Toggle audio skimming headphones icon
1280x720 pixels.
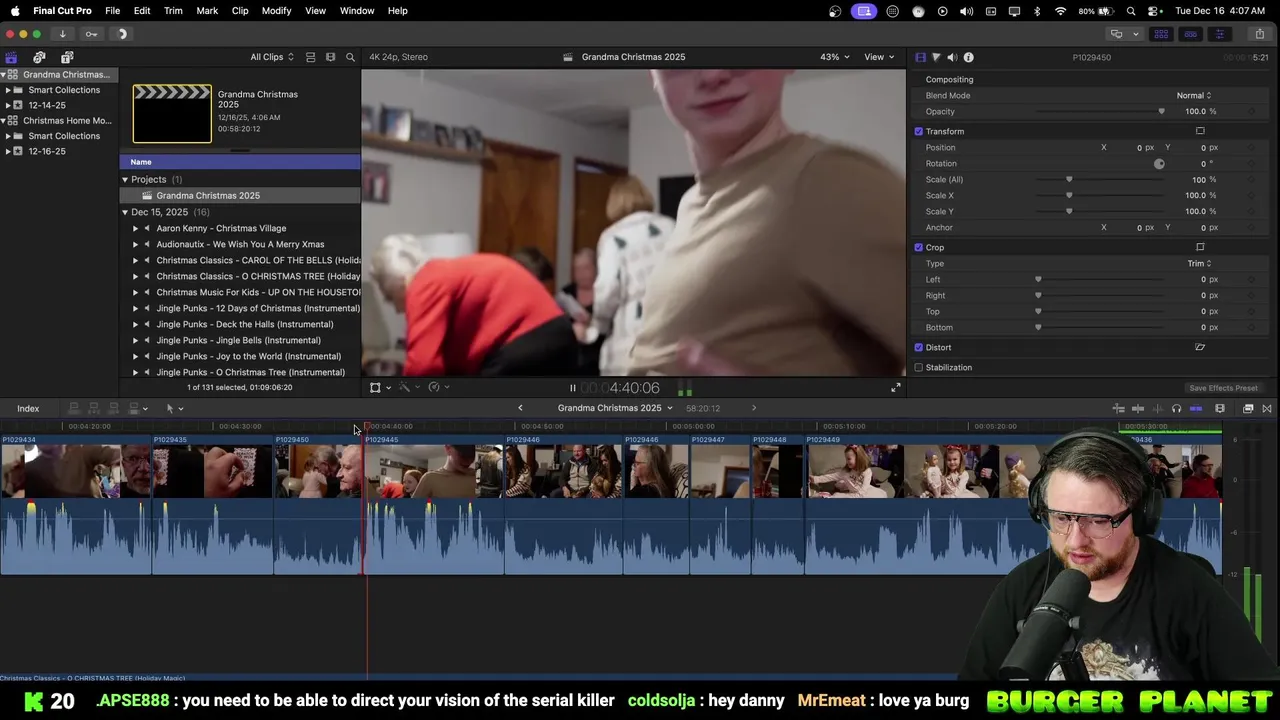pyautogui.click(x=1176, y=408)
